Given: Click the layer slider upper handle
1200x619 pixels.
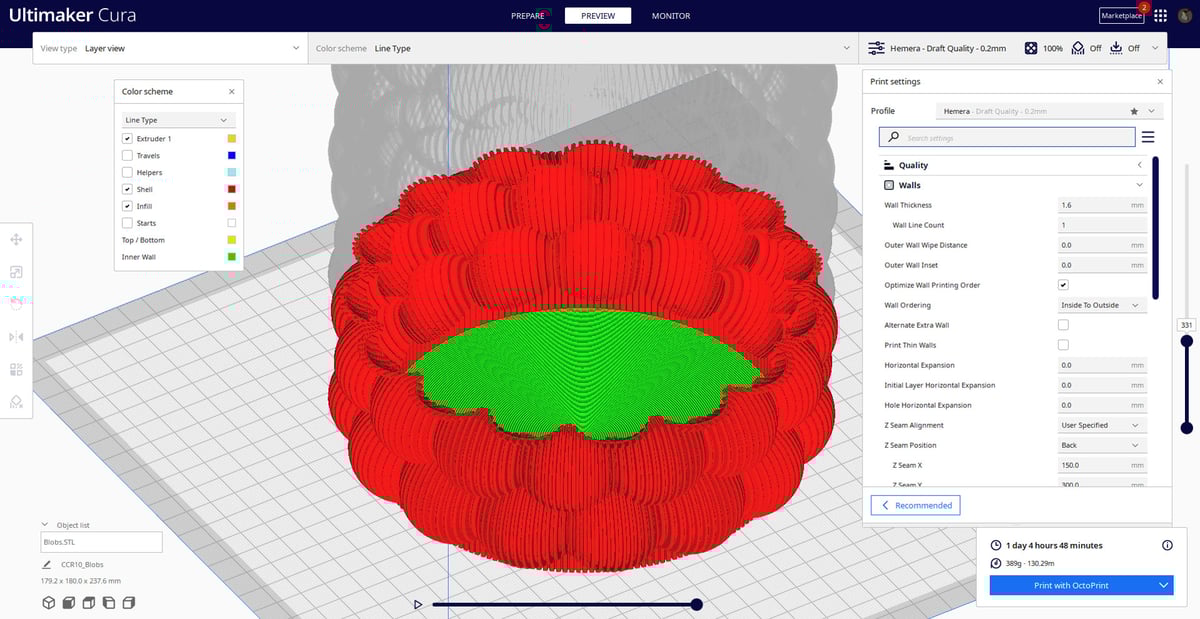Looking at the screenshot, I should coord(1187,341).
